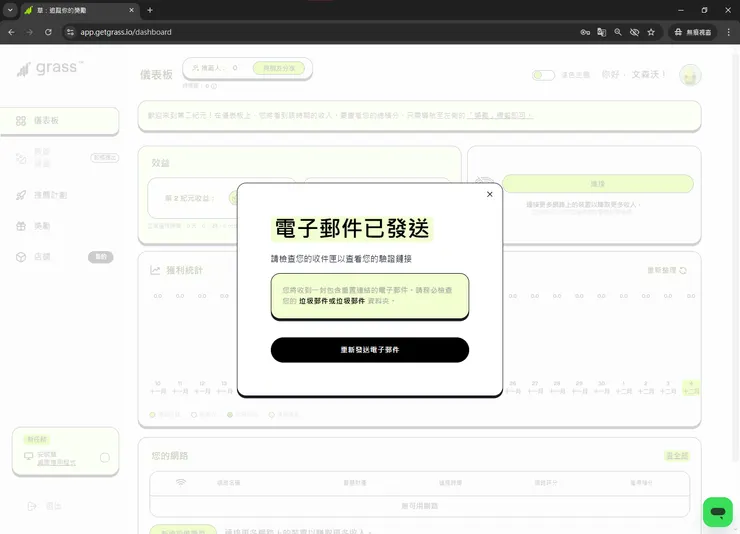This screenshot has width=740, height=534.
Task: Open the Chrome three-dot menu
Action: (x=728, y=32)
